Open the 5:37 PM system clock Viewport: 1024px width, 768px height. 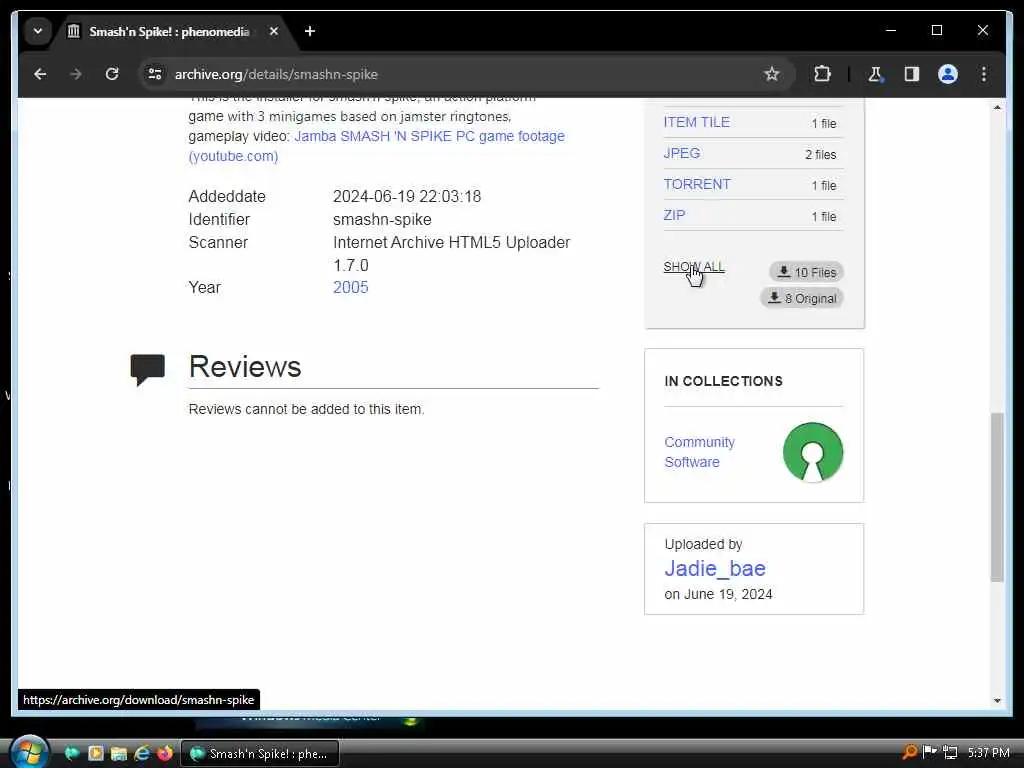point(988,753)
